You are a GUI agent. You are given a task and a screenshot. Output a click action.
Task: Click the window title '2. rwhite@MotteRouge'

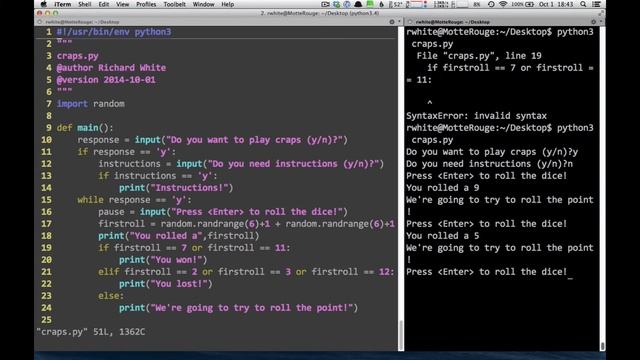tap(320, 13)
